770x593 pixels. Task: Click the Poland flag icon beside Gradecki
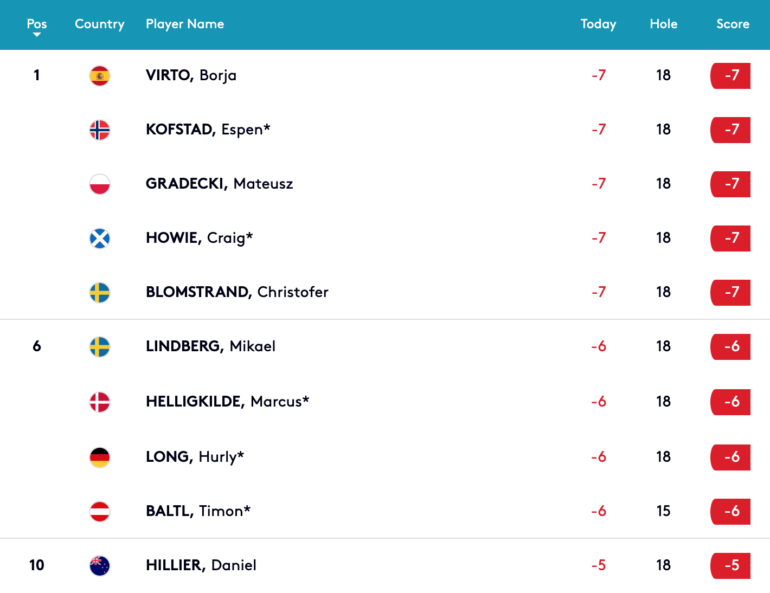point(100,184)
